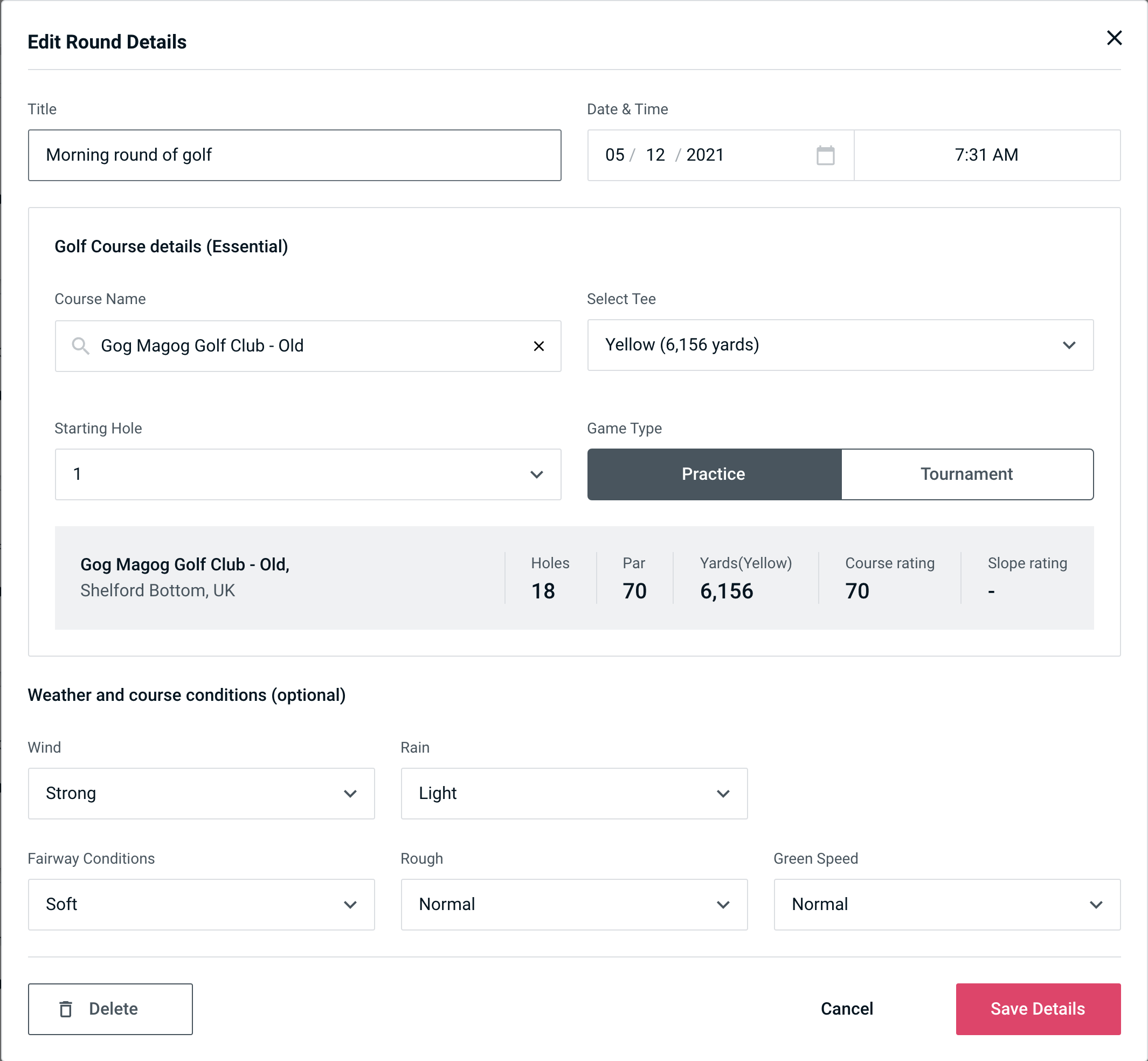
Task: Click the calendar icon for date picker
Action: tap(824, 155)
